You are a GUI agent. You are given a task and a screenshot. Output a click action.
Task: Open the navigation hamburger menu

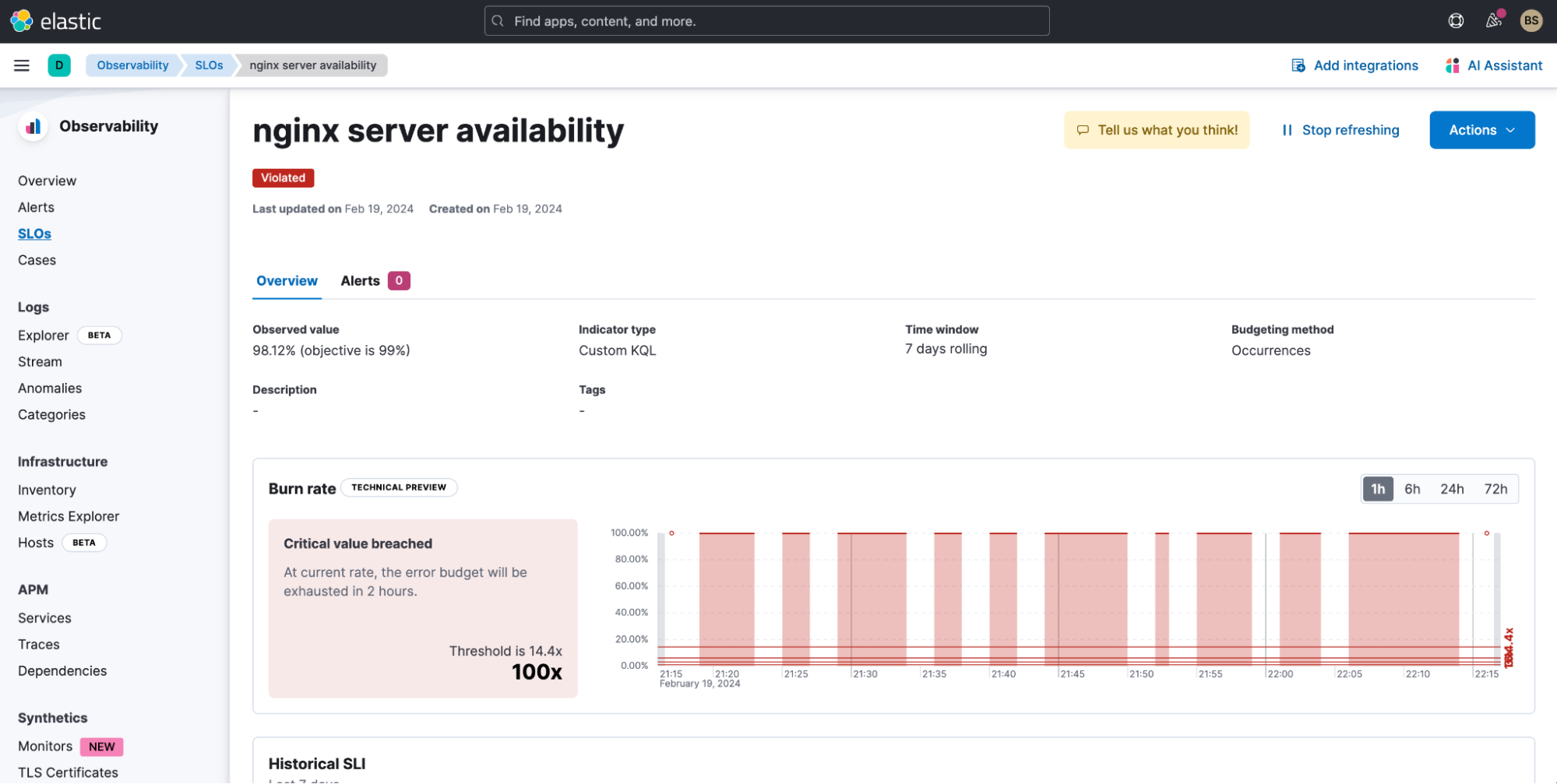(21, 65)
